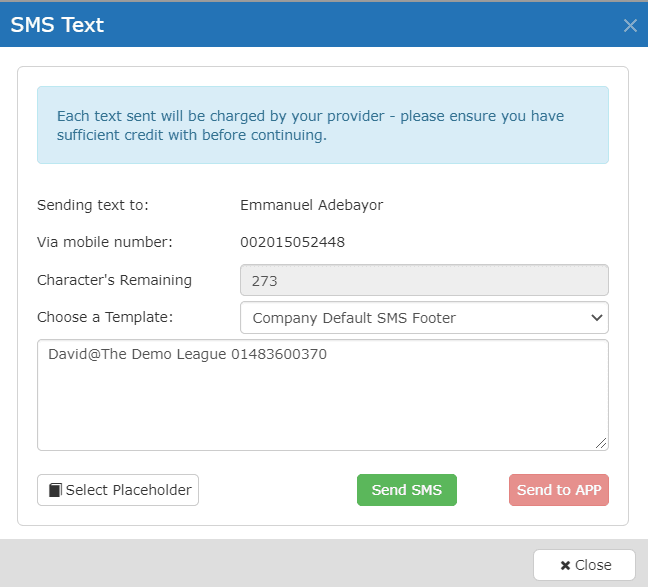
Task: Click the blue provider charge notice banner
Action: pos(323,125)
